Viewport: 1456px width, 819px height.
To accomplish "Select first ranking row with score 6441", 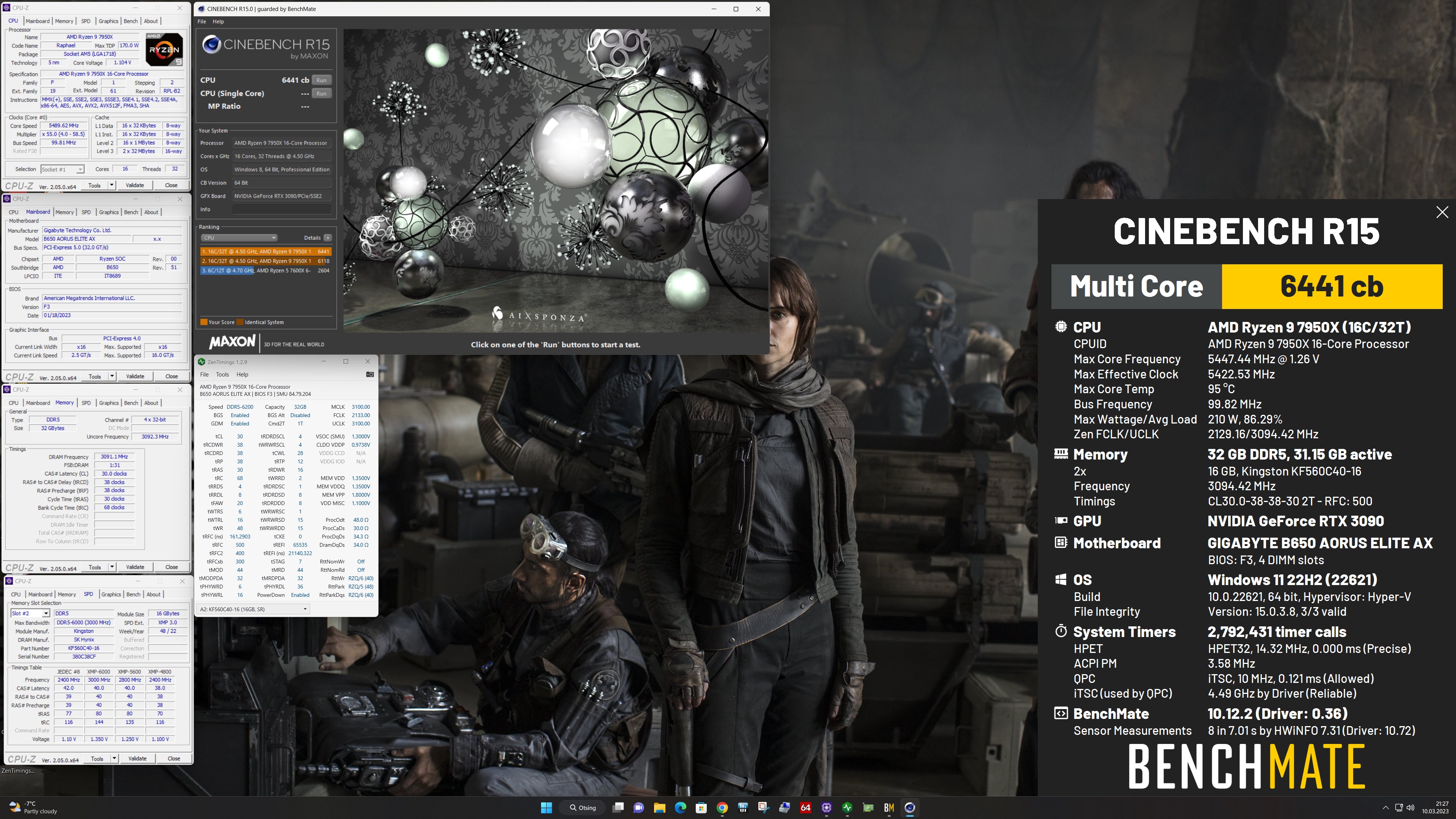I will (265, 251).
